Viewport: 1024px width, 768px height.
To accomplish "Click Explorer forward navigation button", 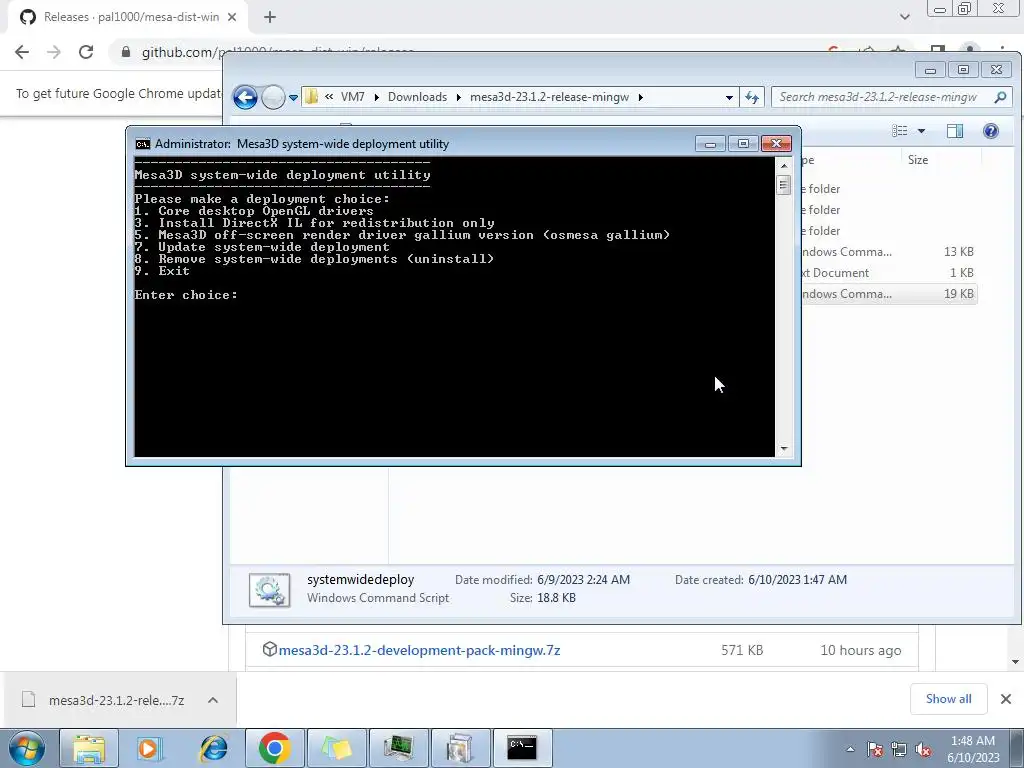I will pos(273,97).
